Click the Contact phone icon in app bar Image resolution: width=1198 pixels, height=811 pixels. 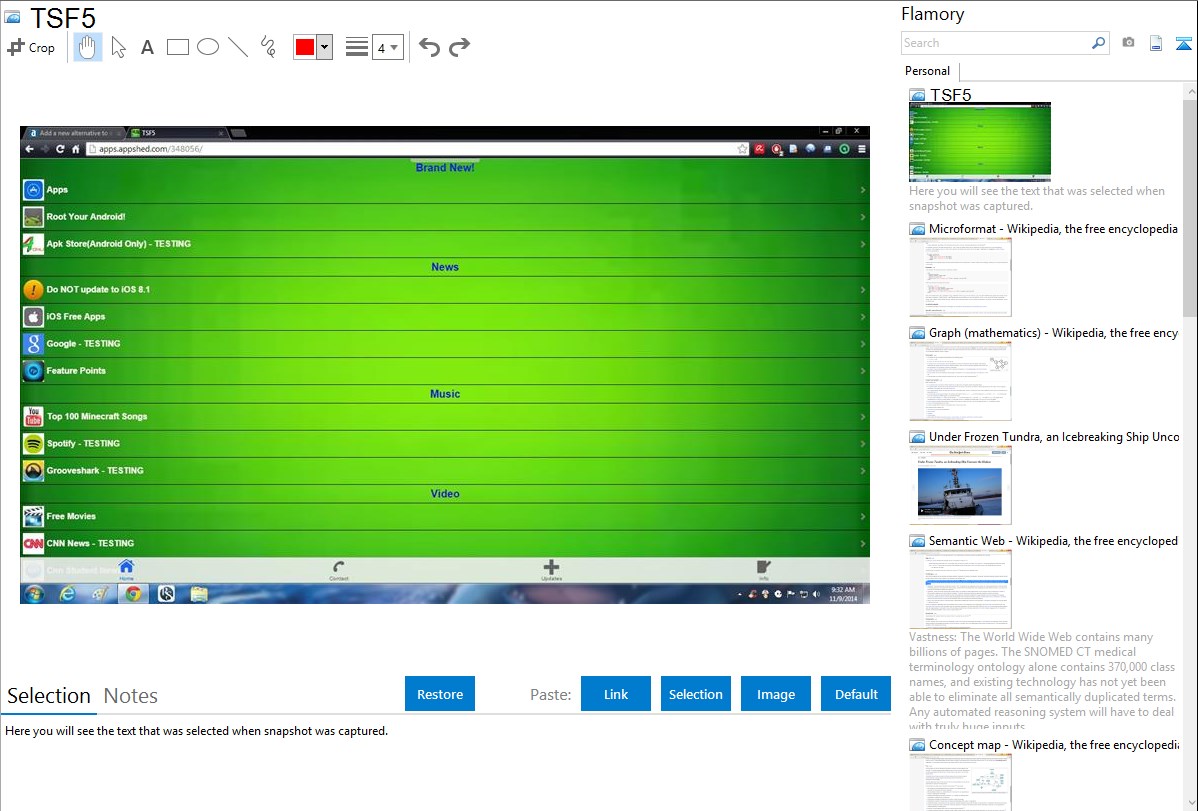pos(338,569)
